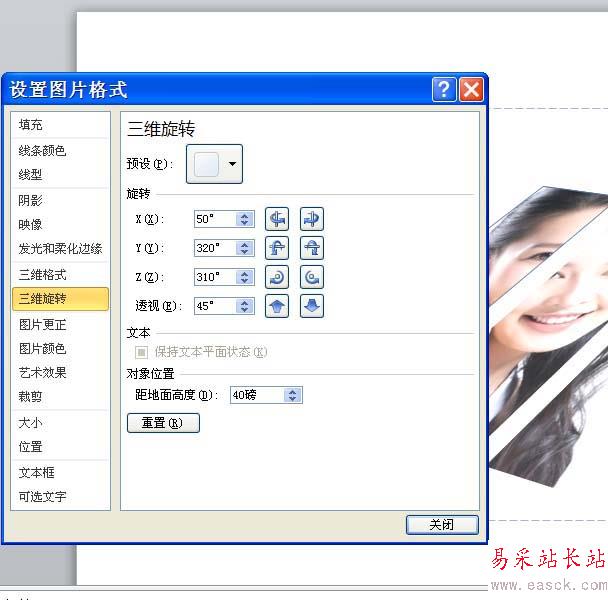Click Z rotation spinner arrows
The width and height of the screenshot is (608, 600).
coord(245,277)
